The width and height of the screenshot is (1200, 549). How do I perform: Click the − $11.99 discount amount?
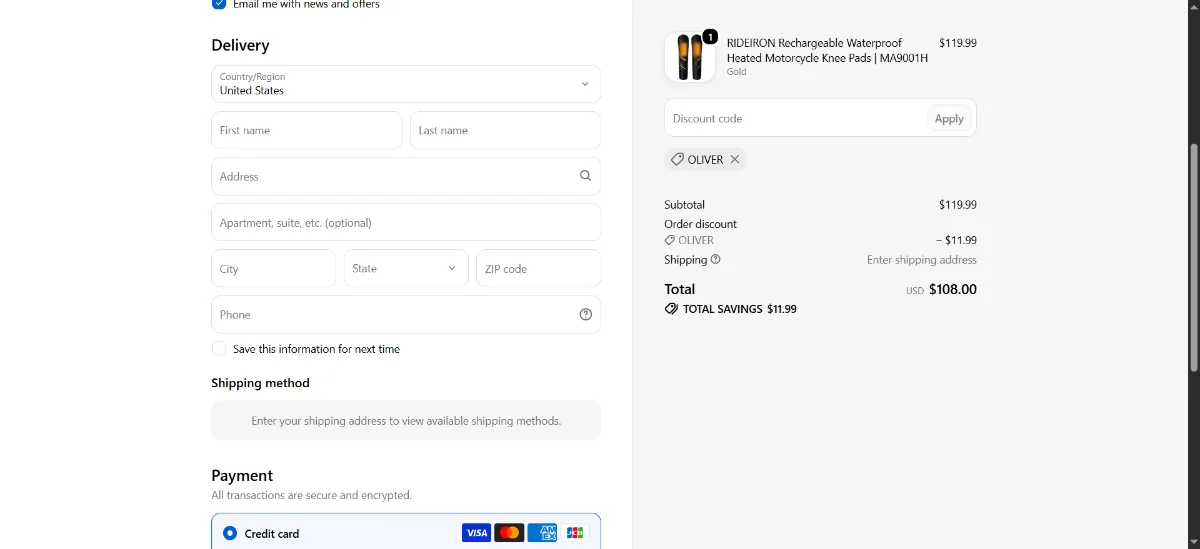point(957,240)
